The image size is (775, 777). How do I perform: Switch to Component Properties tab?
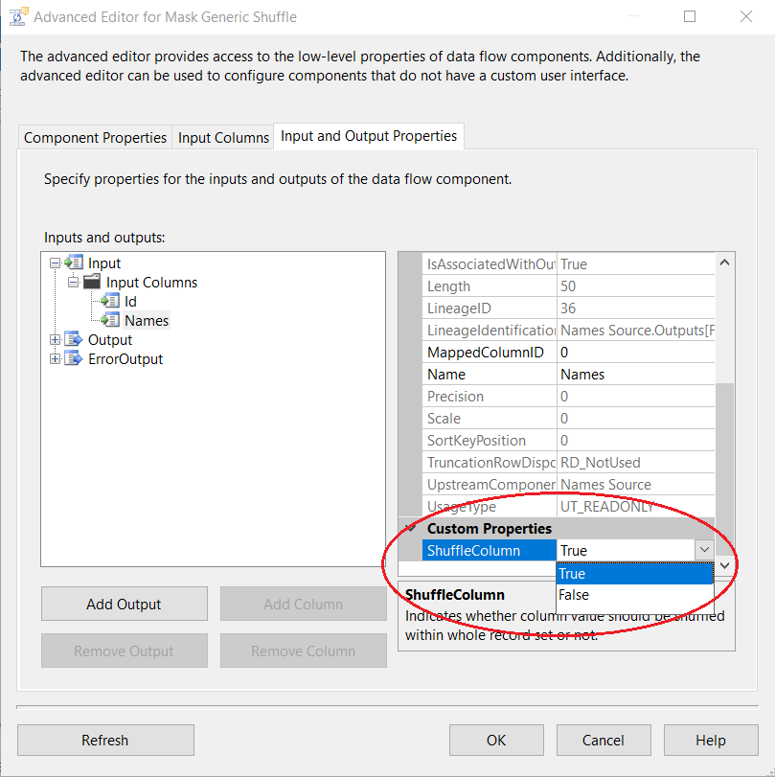pyautogui.click(x=95, y=138)
